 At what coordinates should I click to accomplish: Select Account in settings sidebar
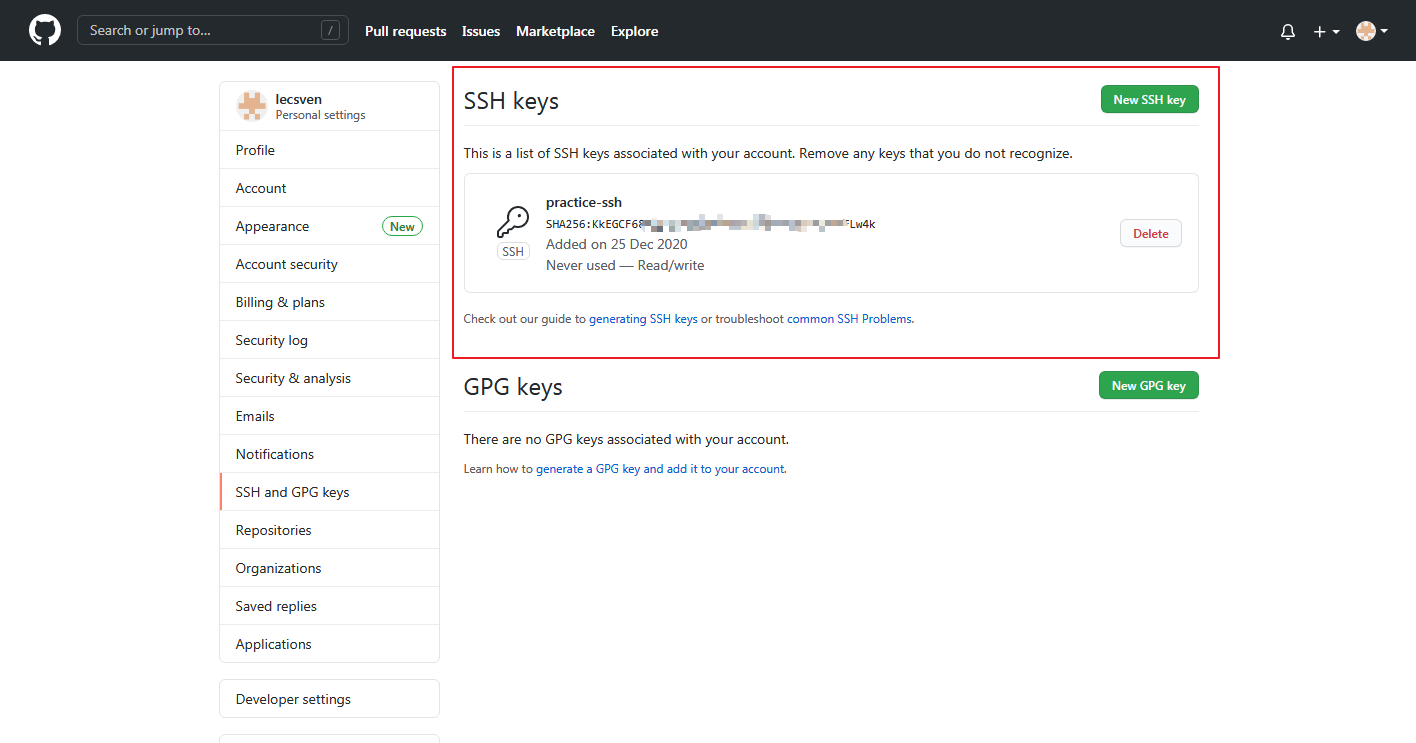[x=329, y=188]
